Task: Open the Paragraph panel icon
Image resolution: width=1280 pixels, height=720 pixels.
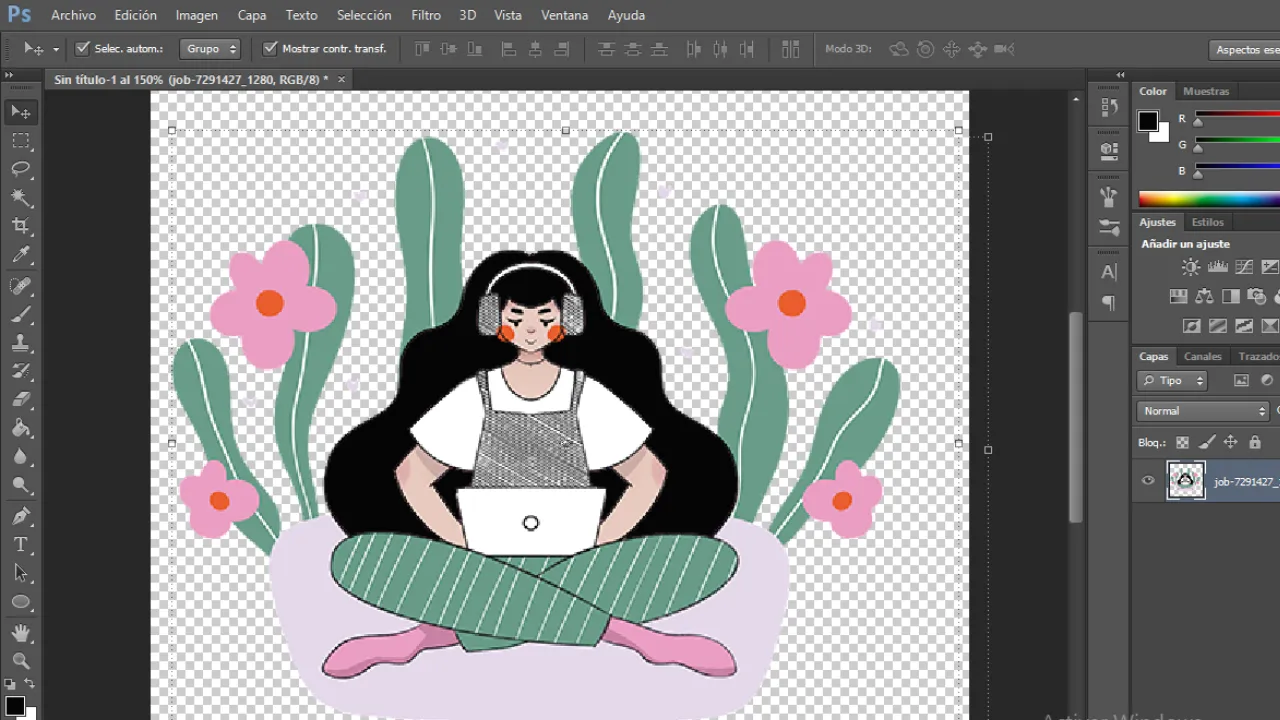Action: coord(1109,302)
